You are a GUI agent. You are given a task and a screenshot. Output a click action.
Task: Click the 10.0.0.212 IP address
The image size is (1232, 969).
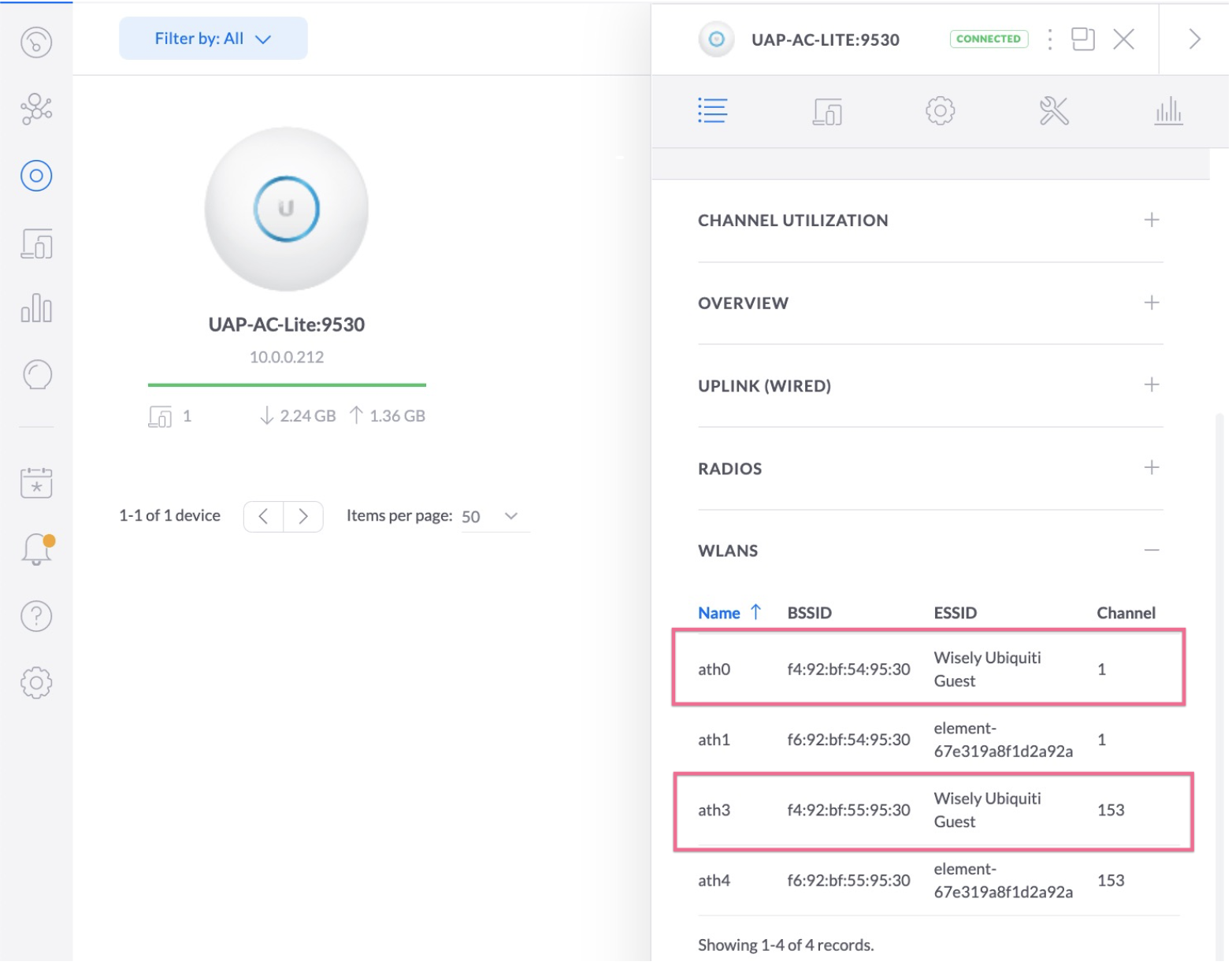tap(288, 358)
